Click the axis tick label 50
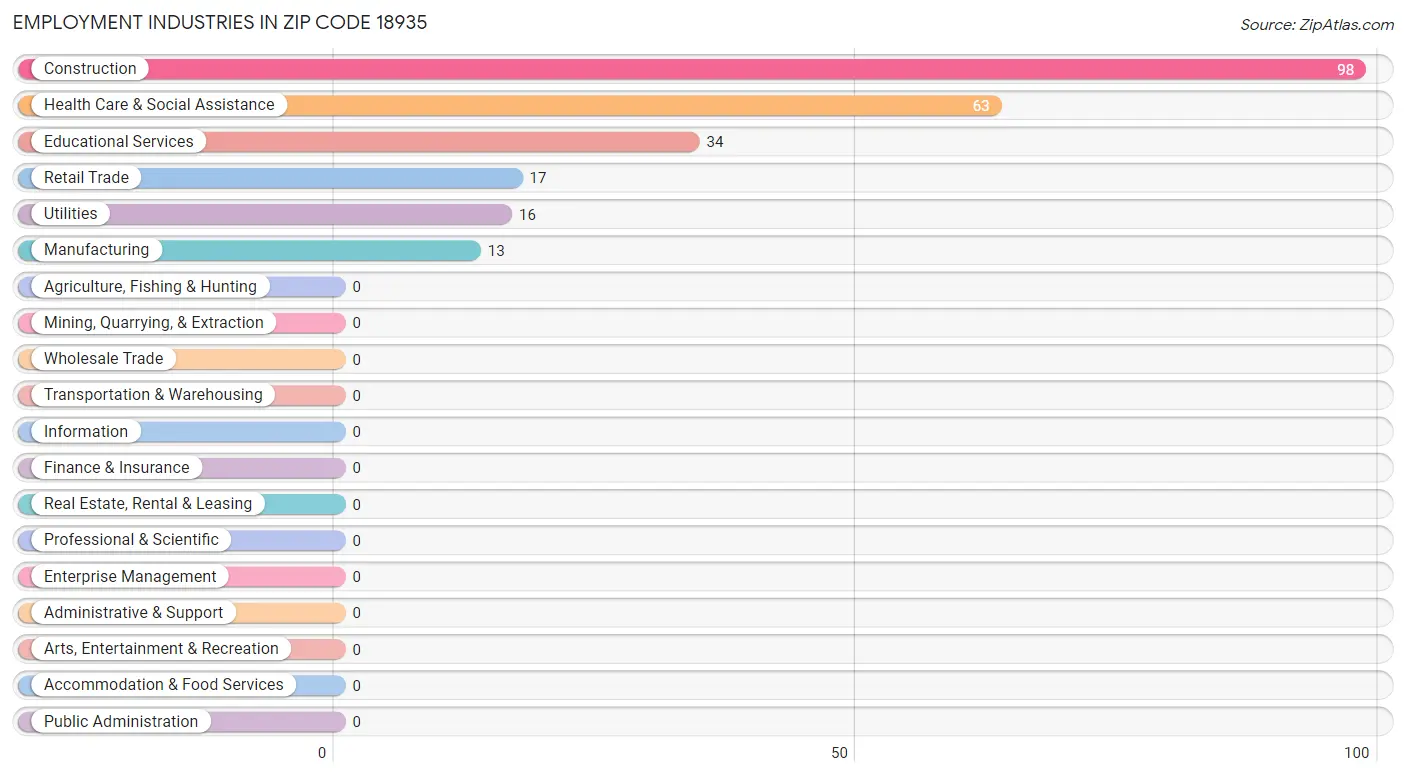Image resolution: width=1406 pixels, height=776 pixels. (840, 753)
